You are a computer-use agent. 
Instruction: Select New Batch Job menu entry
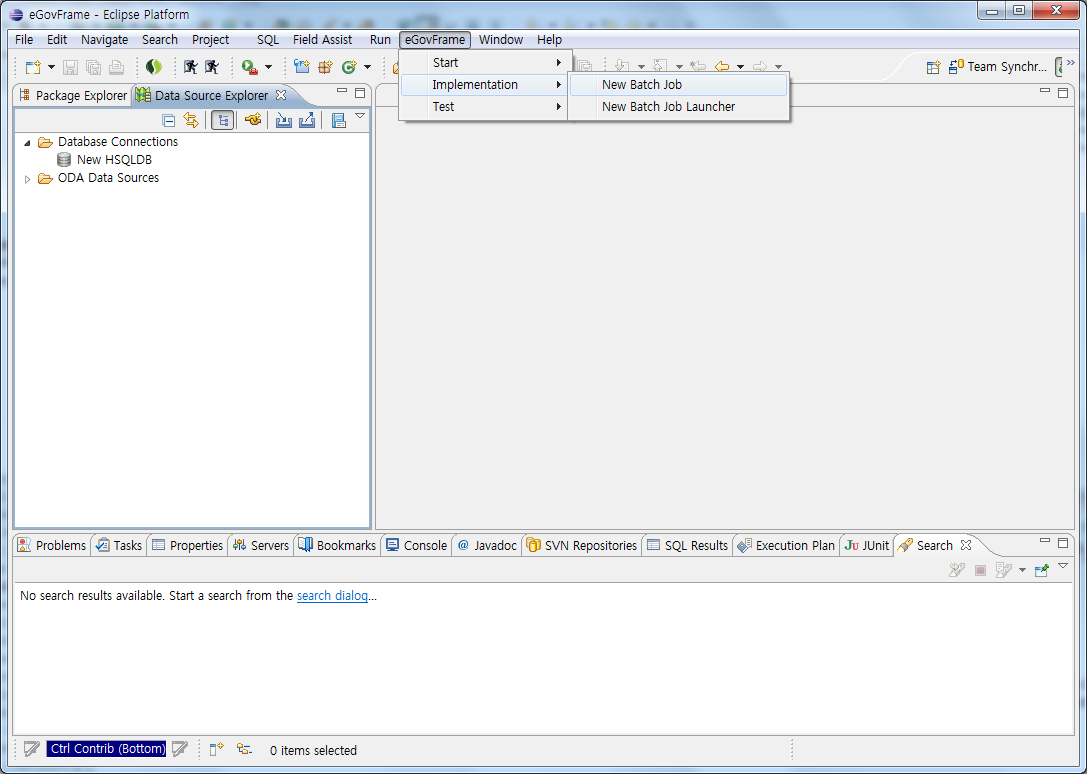[x=642, y=85]
